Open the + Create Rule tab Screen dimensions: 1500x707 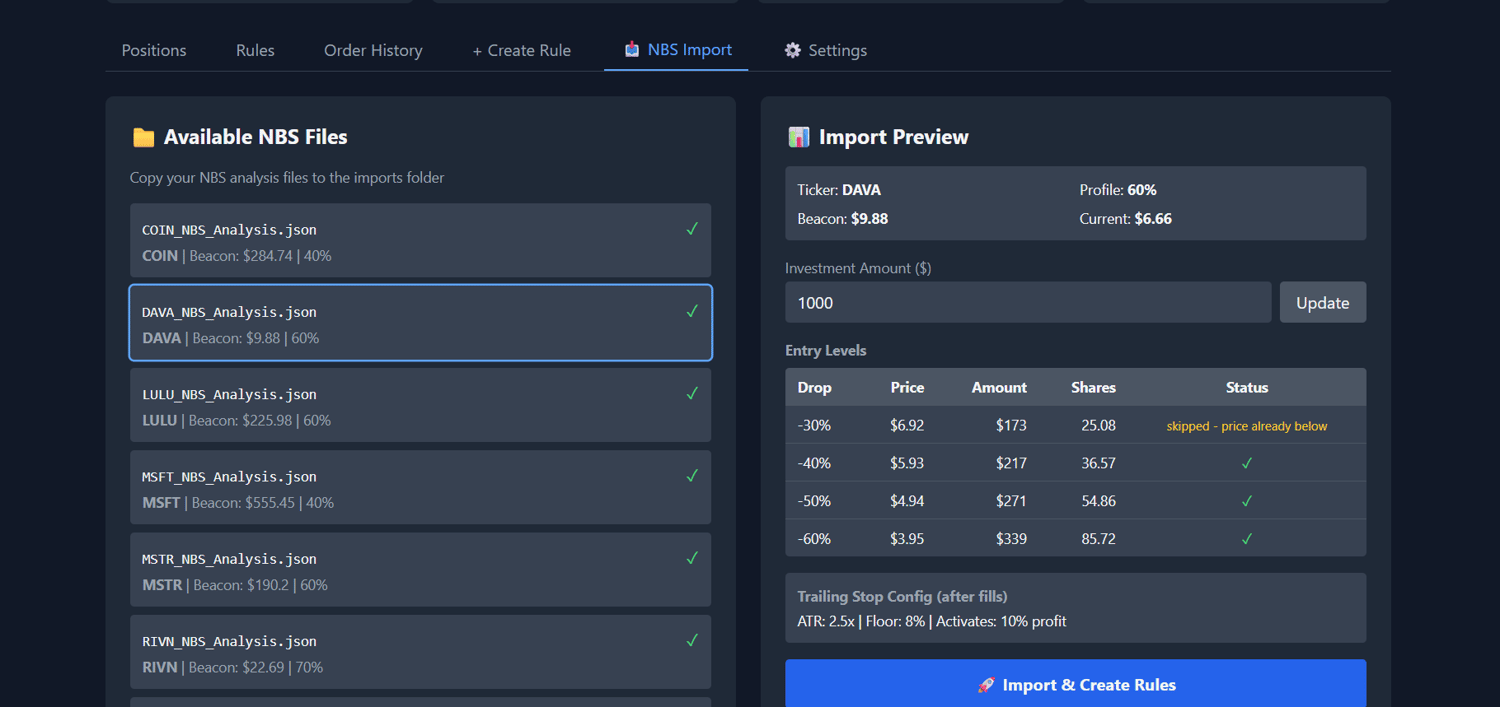click(x=521, y=50)
